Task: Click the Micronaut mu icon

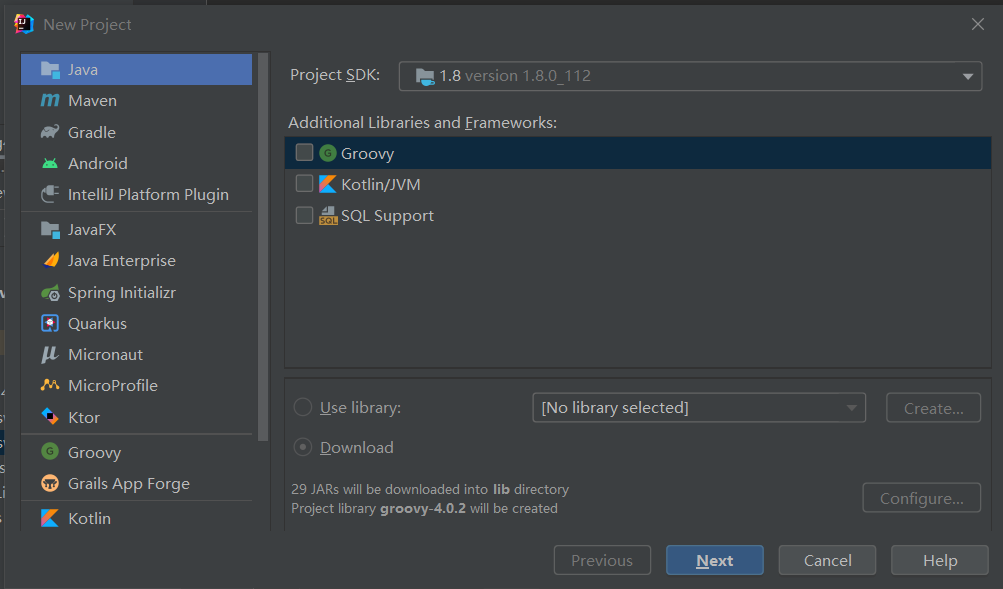Action: [x=50, y=354]
